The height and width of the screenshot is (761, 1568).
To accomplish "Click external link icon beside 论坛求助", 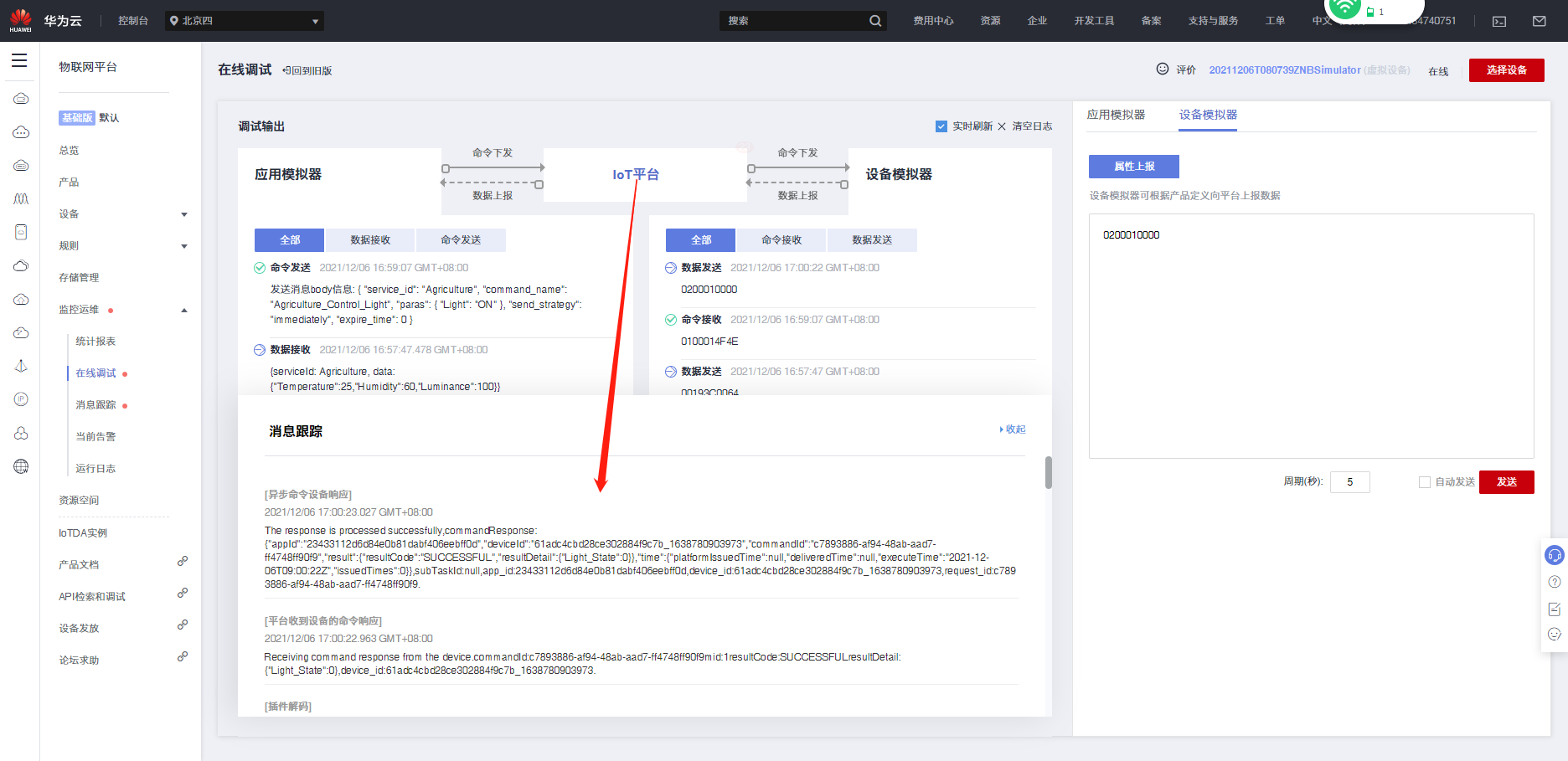I will 182,656.
